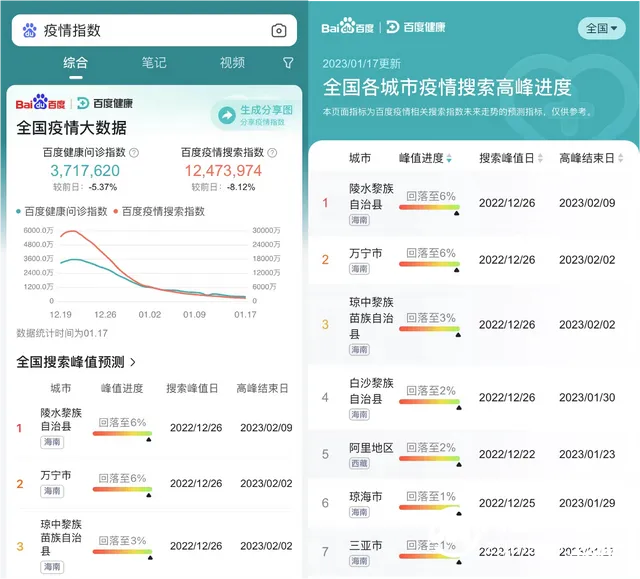Click the 海南 tag under 琼海市

pyautogui.click(x=359, y=512)
